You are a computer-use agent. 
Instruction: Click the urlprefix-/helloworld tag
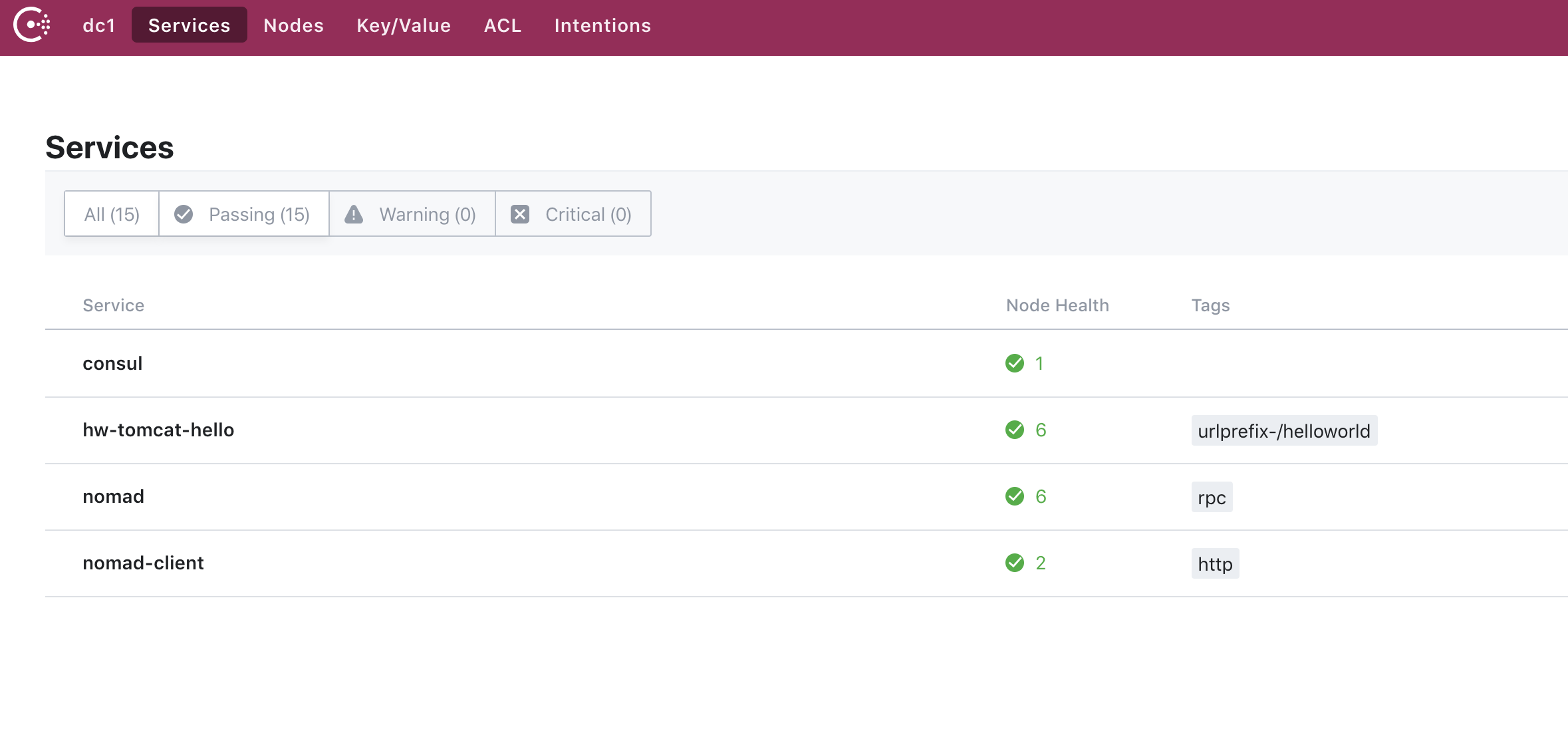1284,431
